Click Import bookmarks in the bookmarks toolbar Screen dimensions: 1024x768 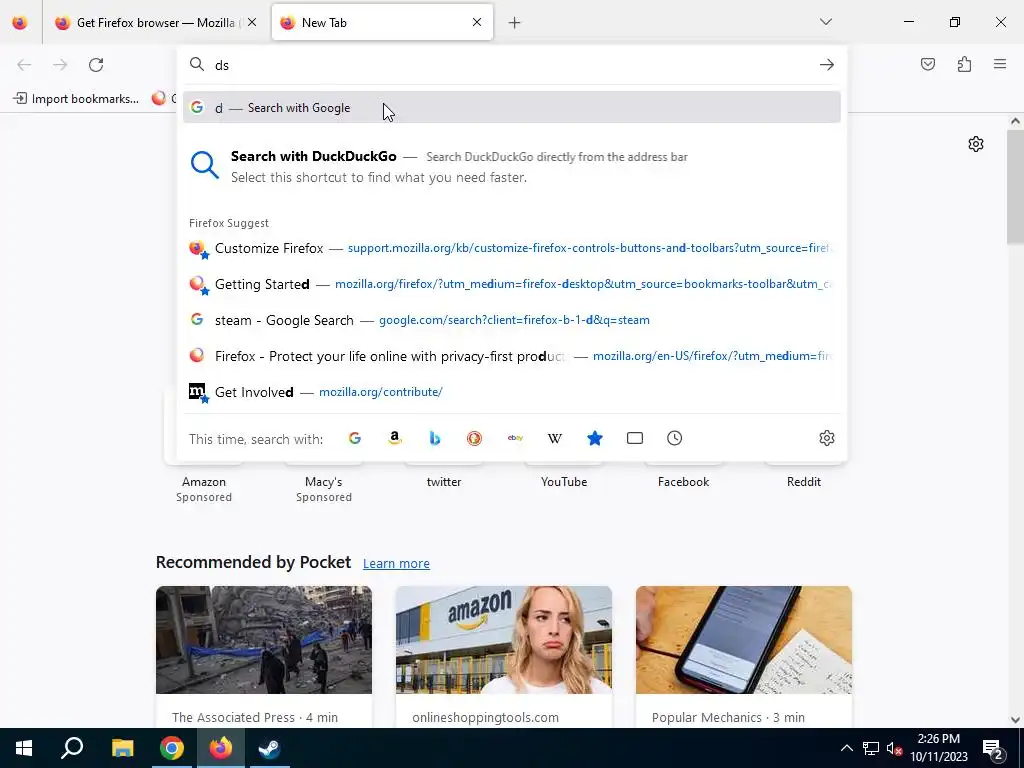pos(76,99)
